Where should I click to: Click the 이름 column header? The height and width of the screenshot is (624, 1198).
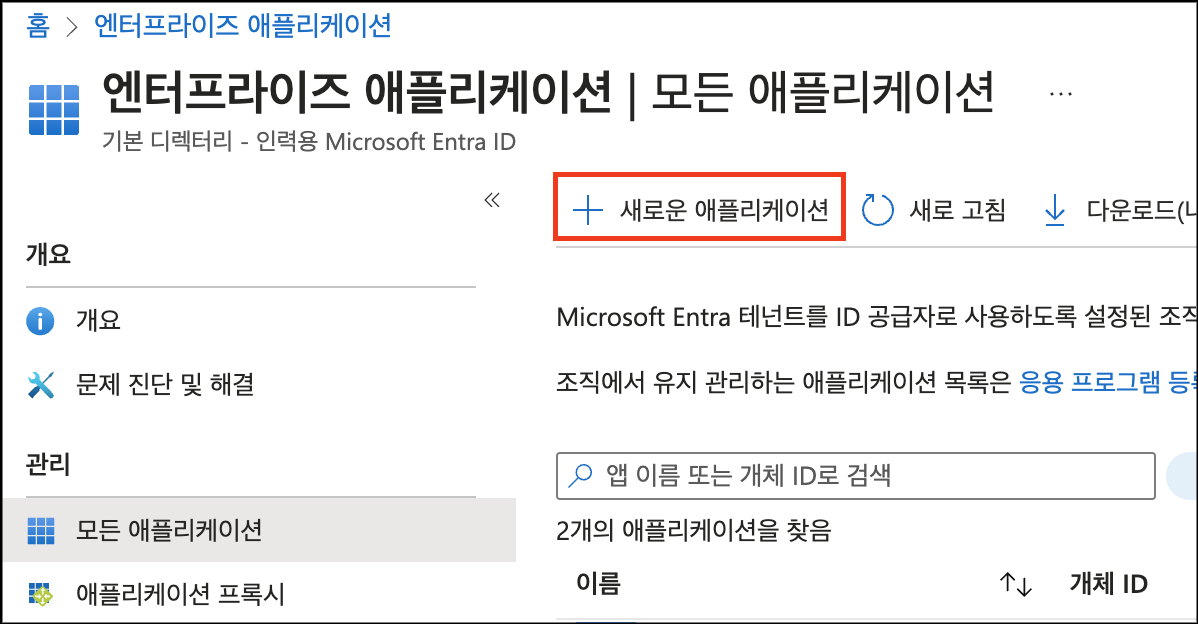point(598,583)
